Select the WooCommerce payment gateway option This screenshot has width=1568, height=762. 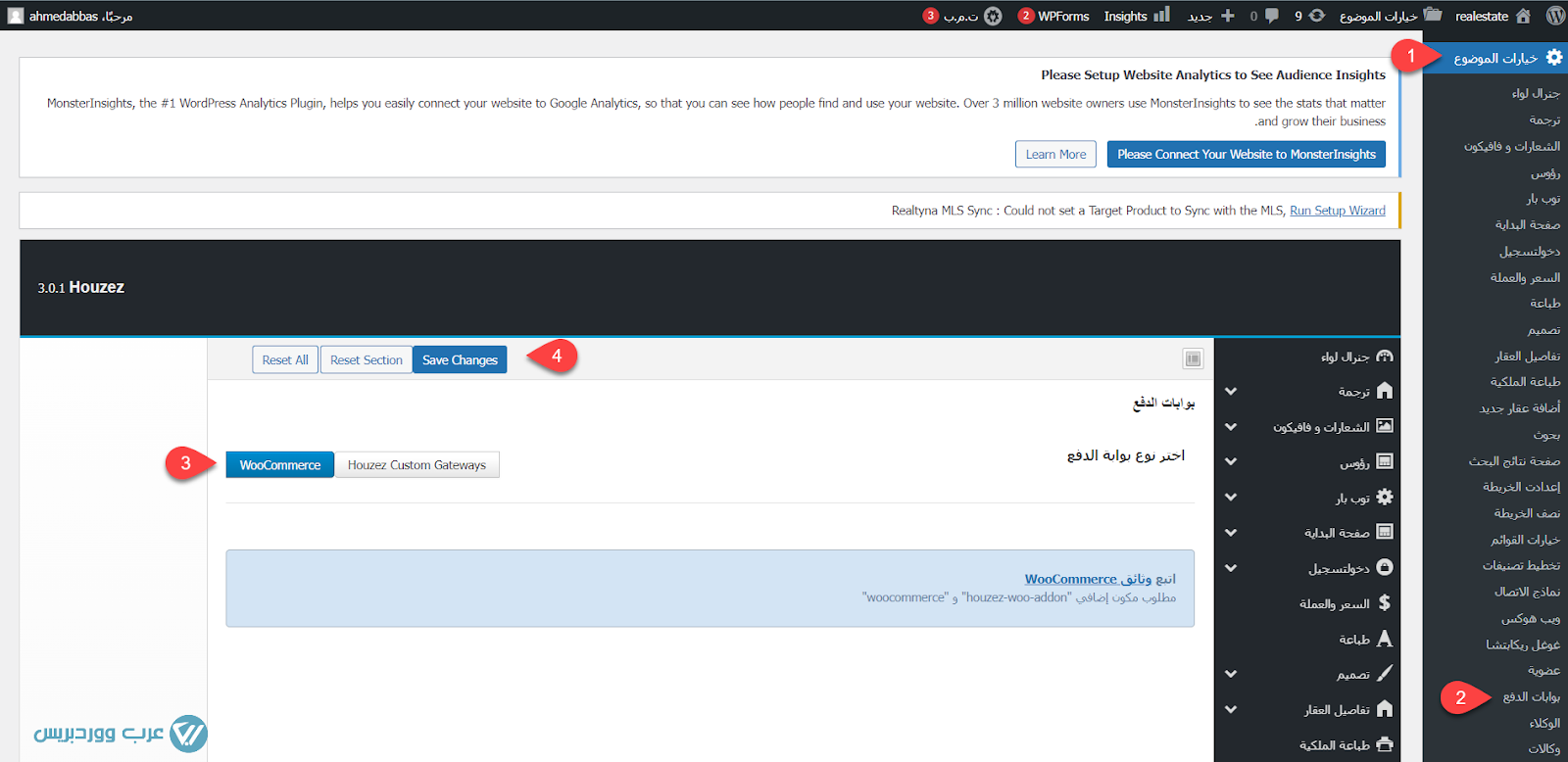280,465
